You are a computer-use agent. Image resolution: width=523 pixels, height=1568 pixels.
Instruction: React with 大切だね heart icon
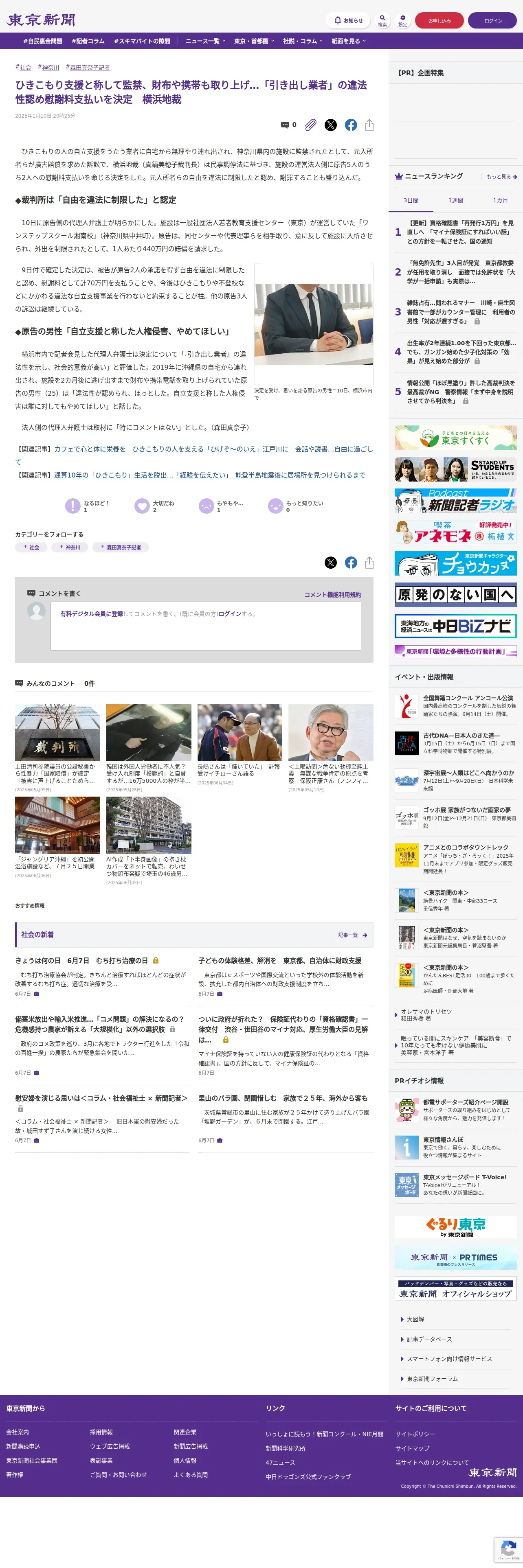point(142,506)
